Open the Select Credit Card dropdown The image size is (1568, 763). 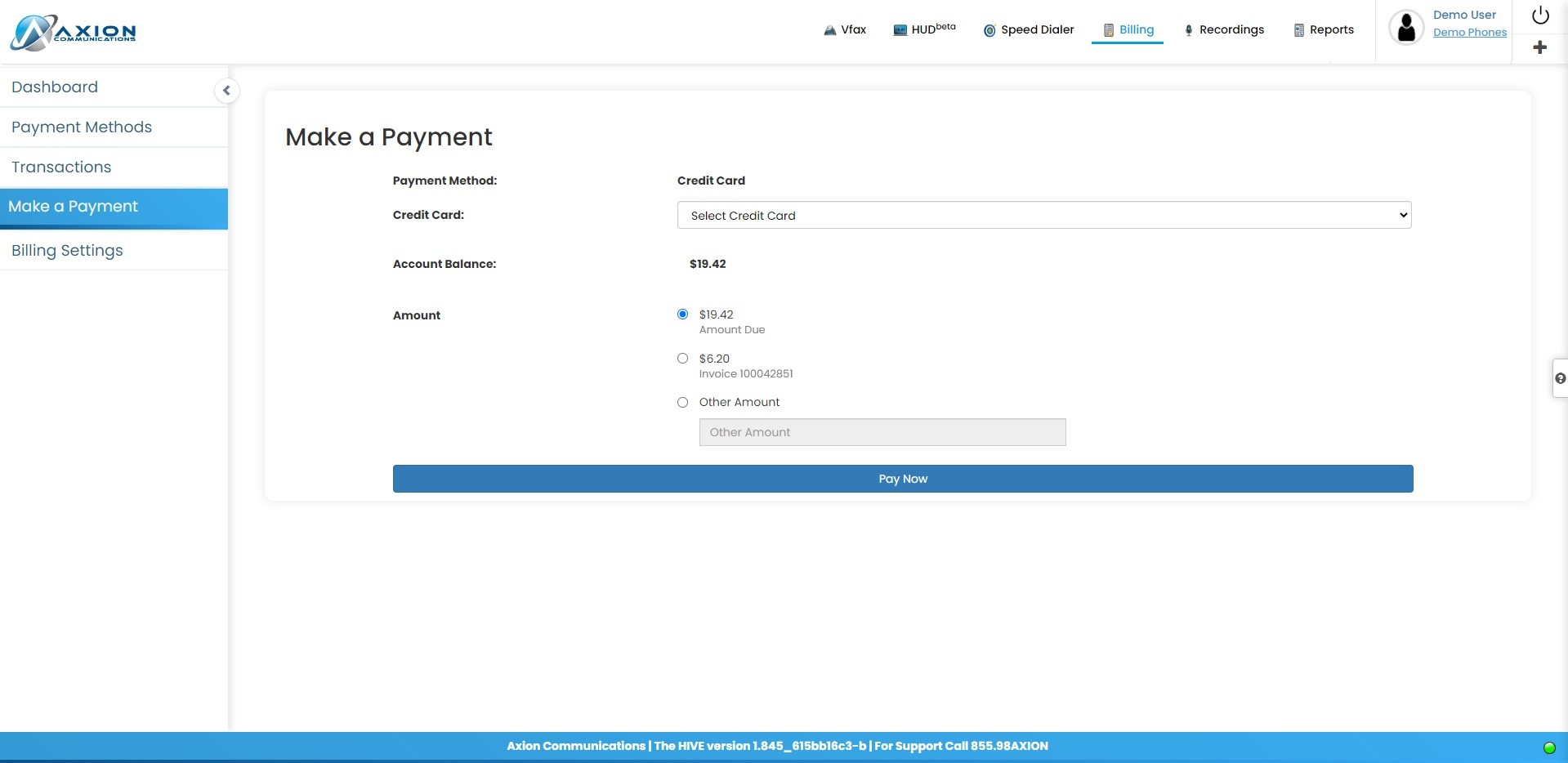(x=1044, y=216)
